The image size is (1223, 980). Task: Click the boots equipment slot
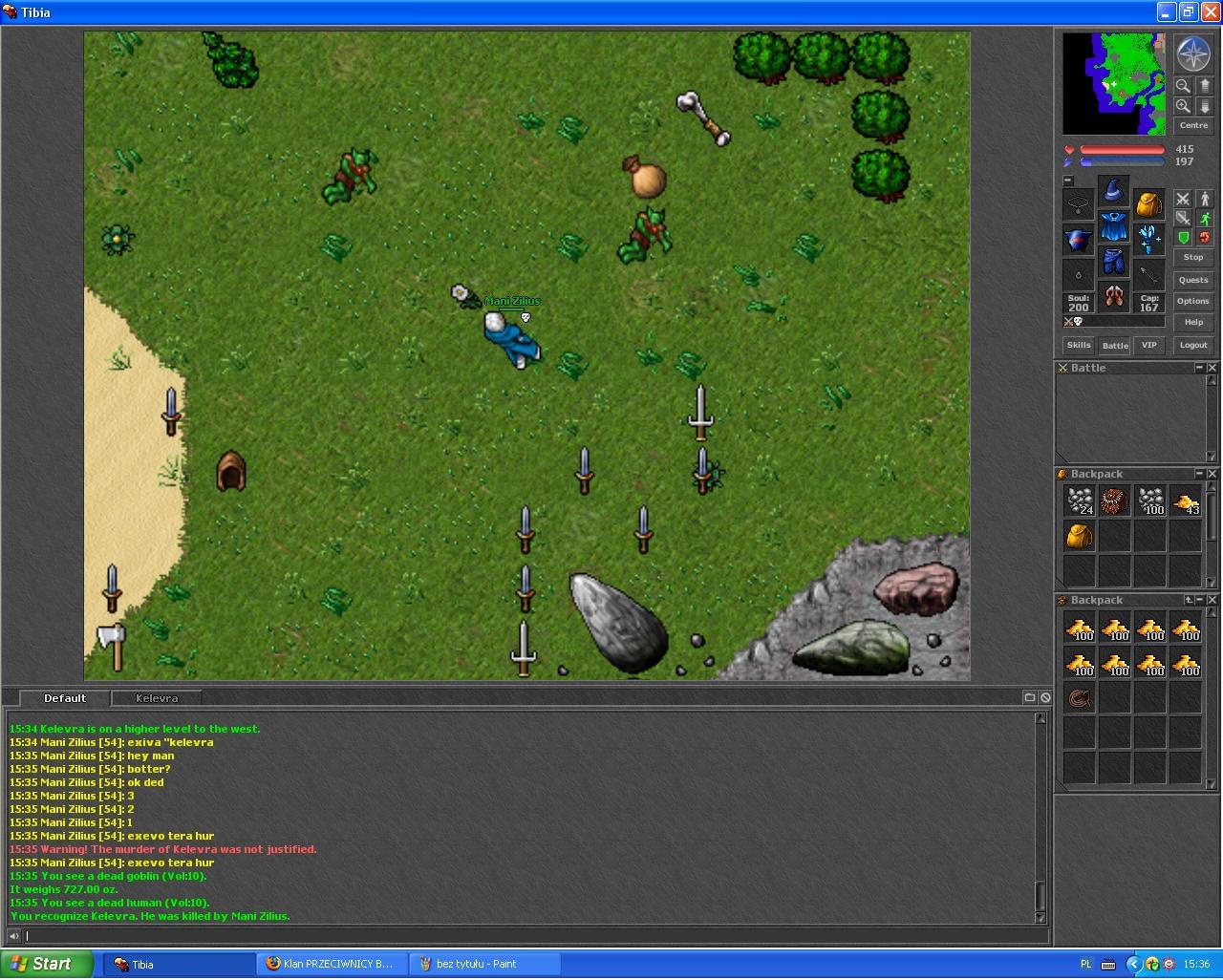(1113, 297)
